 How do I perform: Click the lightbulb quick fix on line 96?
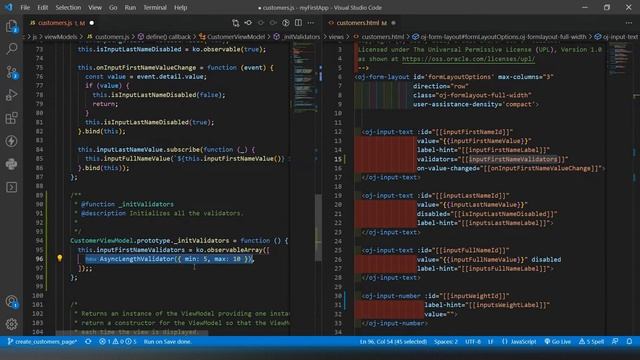point(60,258)
